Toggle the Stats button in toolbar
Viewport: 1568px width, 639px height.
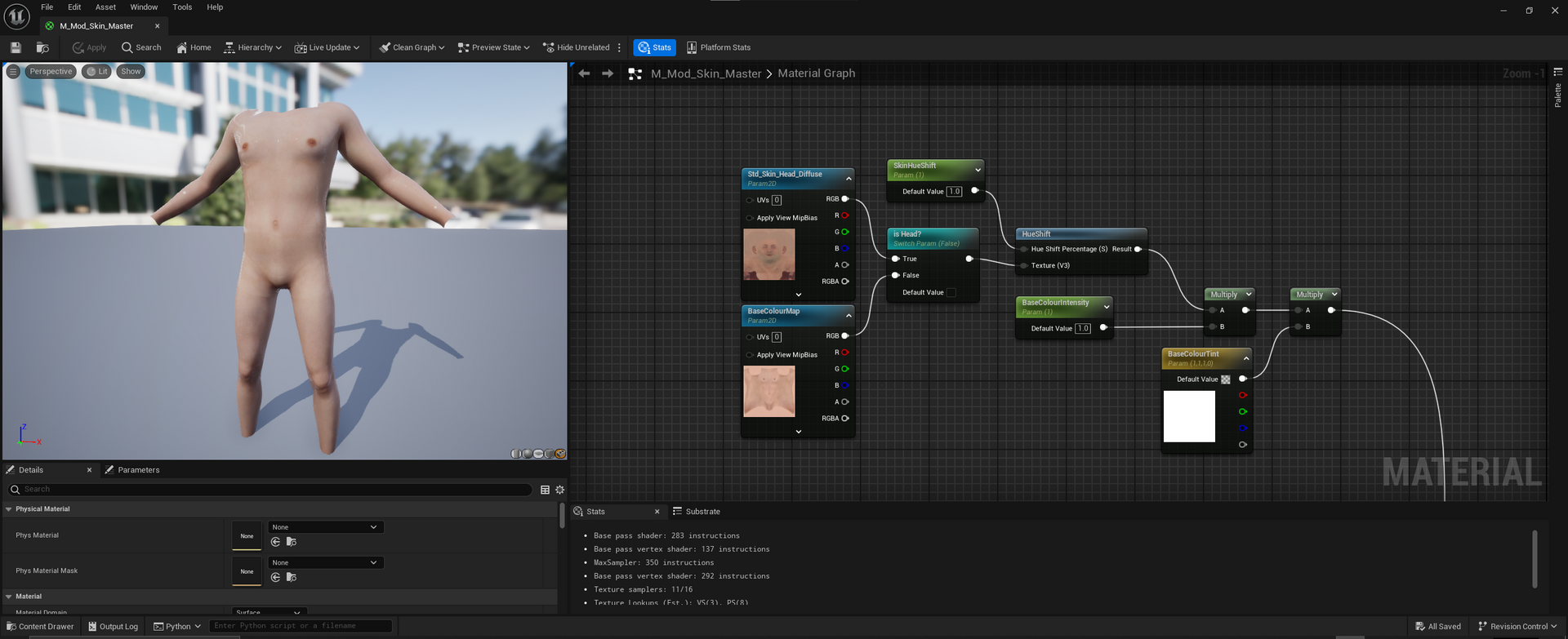tap(654, 47)
